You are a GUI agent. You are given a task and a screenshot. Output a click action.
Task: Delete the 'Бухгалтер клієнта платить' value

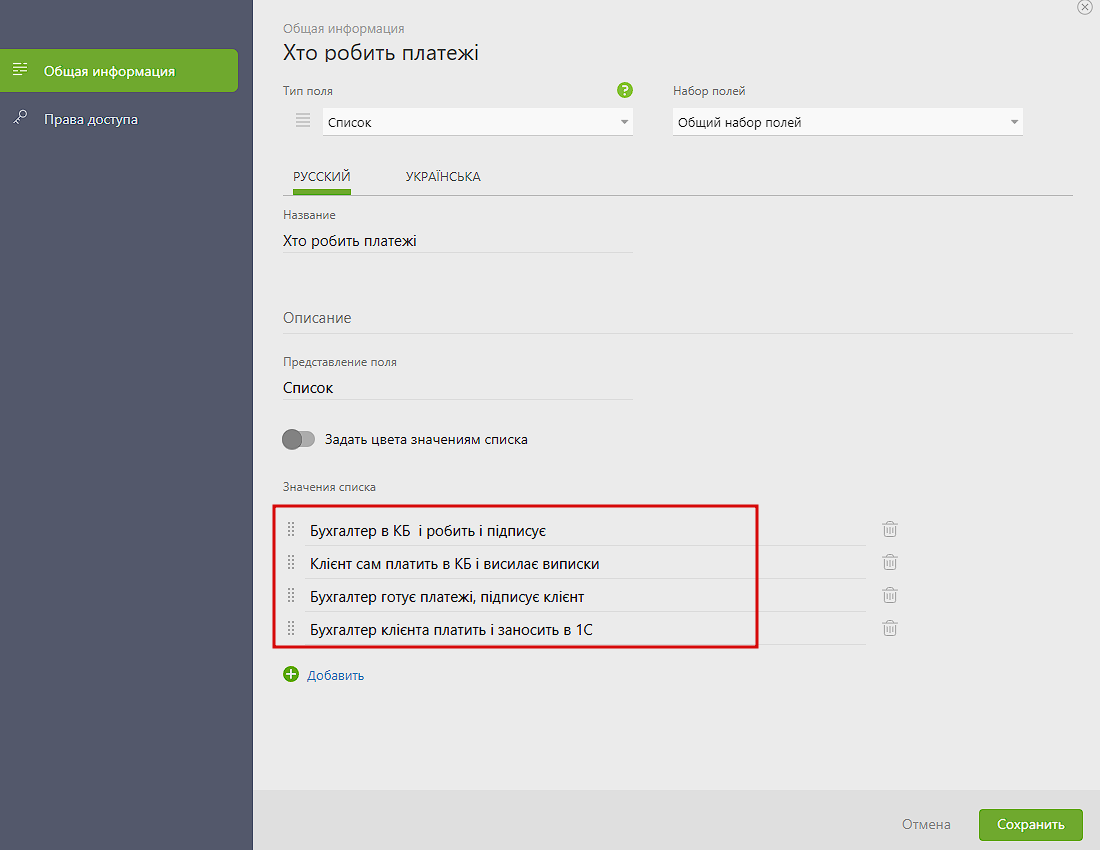tap(890, 628)
